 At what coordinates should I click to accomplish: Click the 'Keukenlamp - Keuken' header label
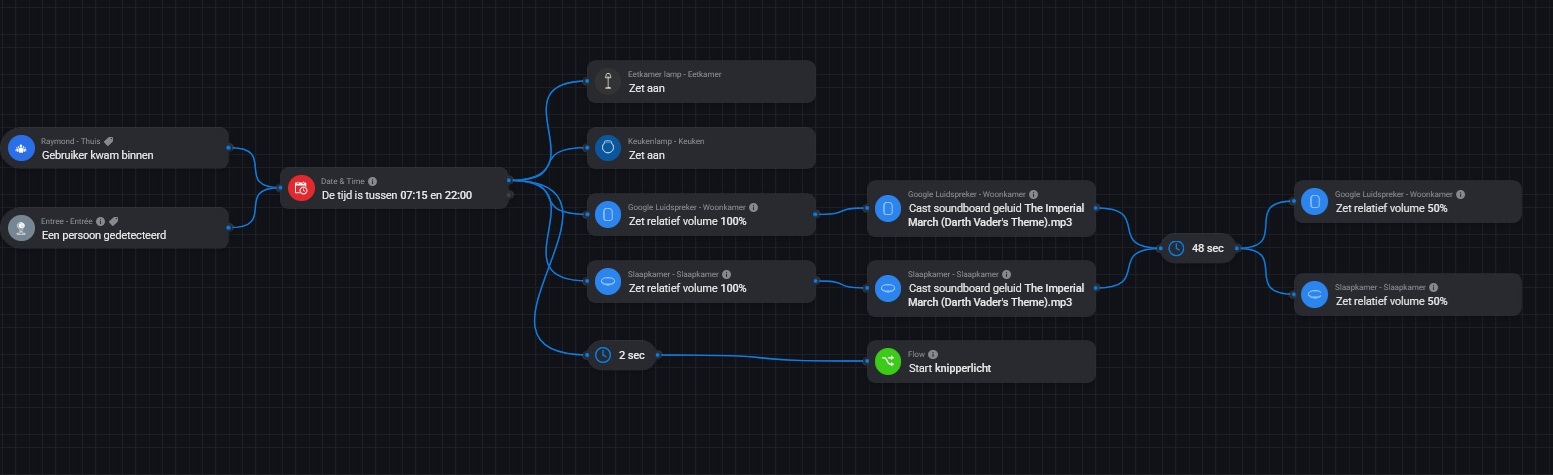666,141
